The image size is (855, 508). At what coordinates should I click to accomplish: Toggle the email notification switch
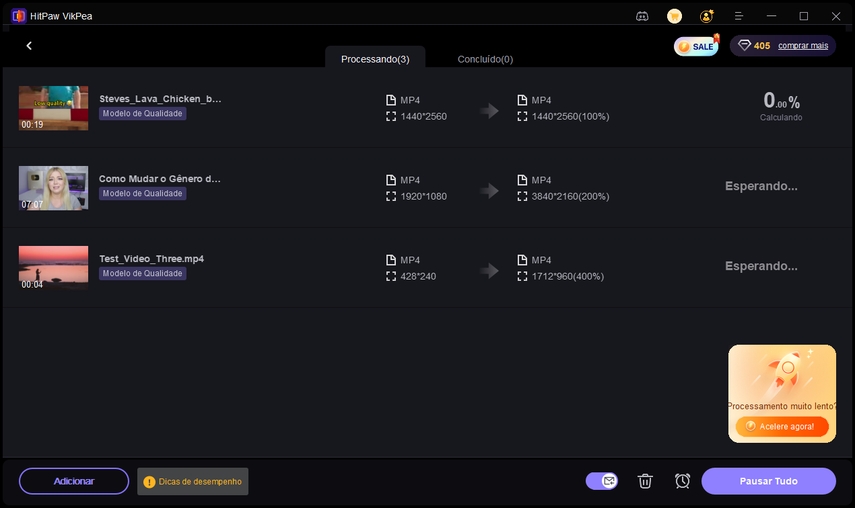pos(602,481)
